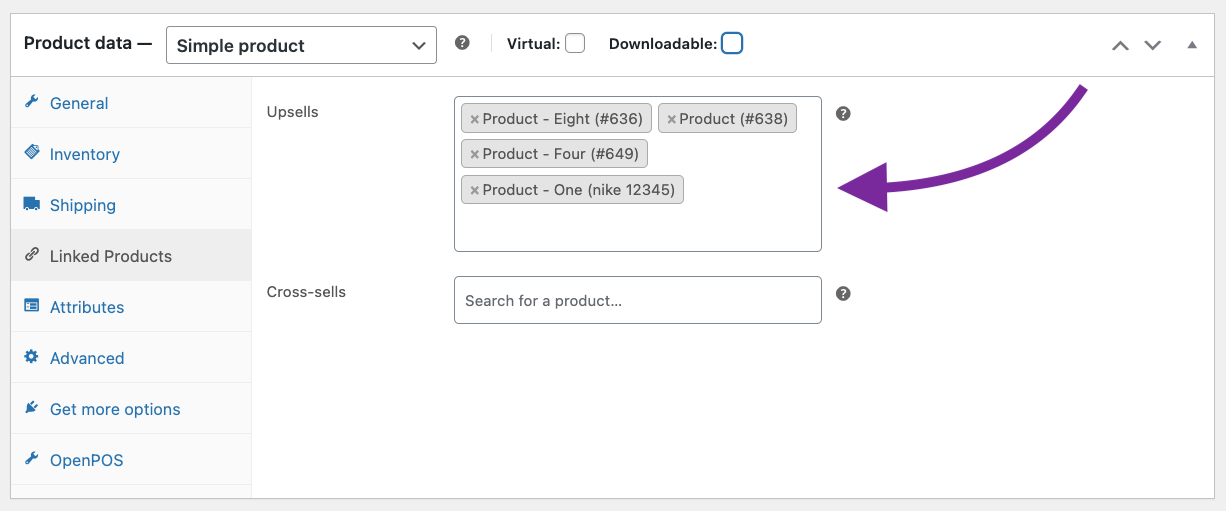1226x511 pixels.
Task: Click the help icon next to Upsells field
Action: (843, 114)
